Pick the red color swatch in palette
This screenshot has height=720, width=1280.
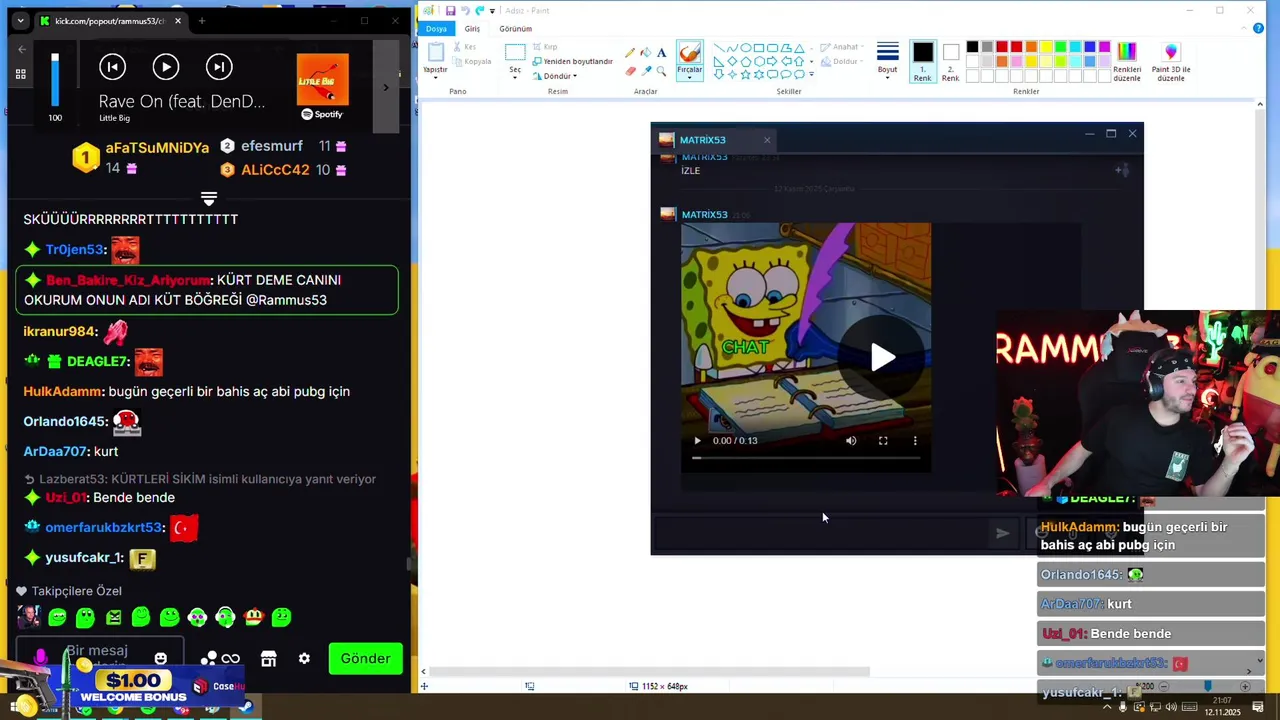tap(1016, 47)
